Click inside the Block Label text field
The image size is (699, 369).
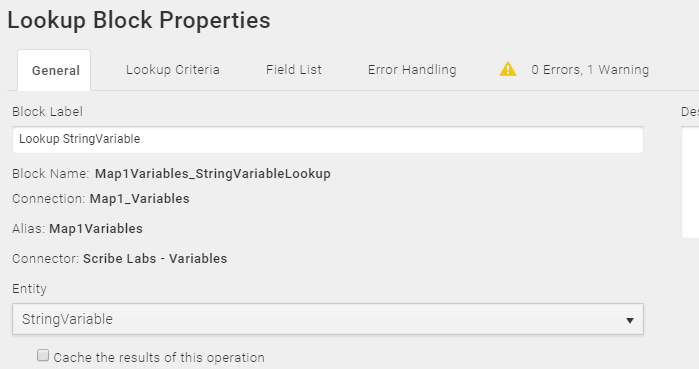point(328,139)
